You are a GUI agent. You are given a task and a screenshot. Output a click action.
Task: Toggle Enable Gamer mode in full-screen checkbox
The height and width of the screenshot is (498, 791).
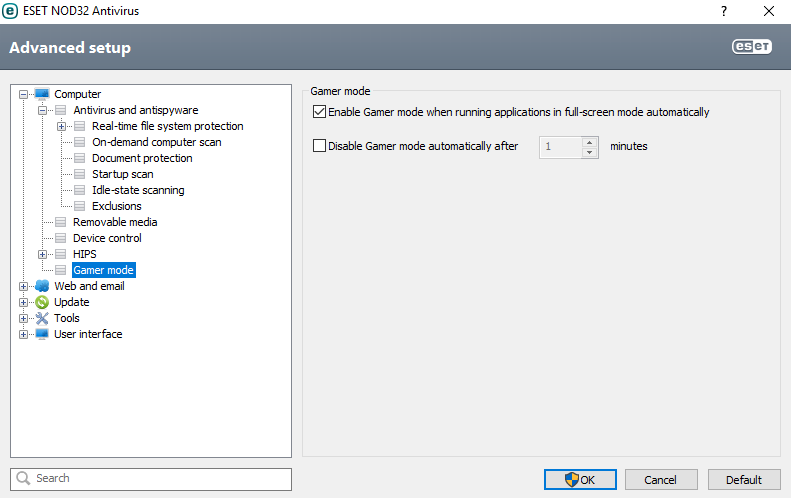[x=320, y=112]
